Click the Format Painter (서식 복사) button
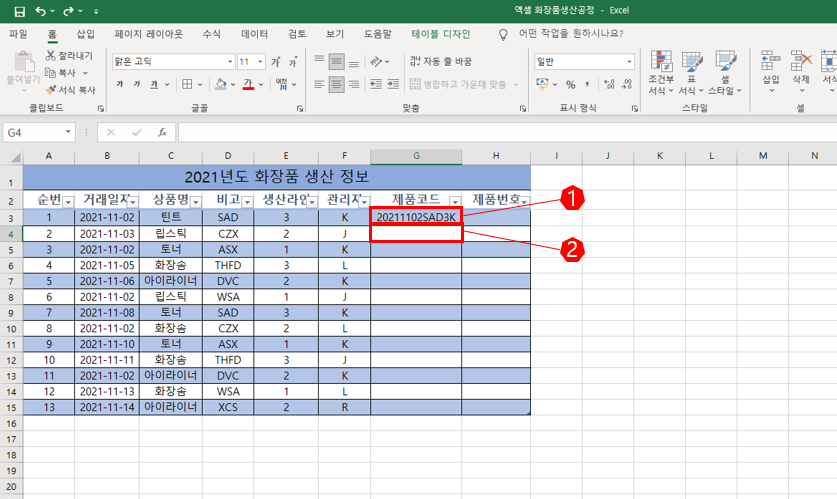This screenshot has height=499, width=837. click(70, 90)
